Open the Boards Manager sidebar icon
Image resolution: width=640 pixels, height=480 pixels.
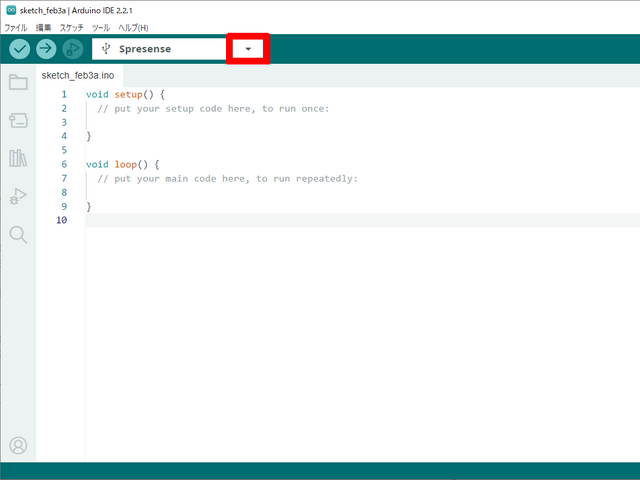[18, 120]
